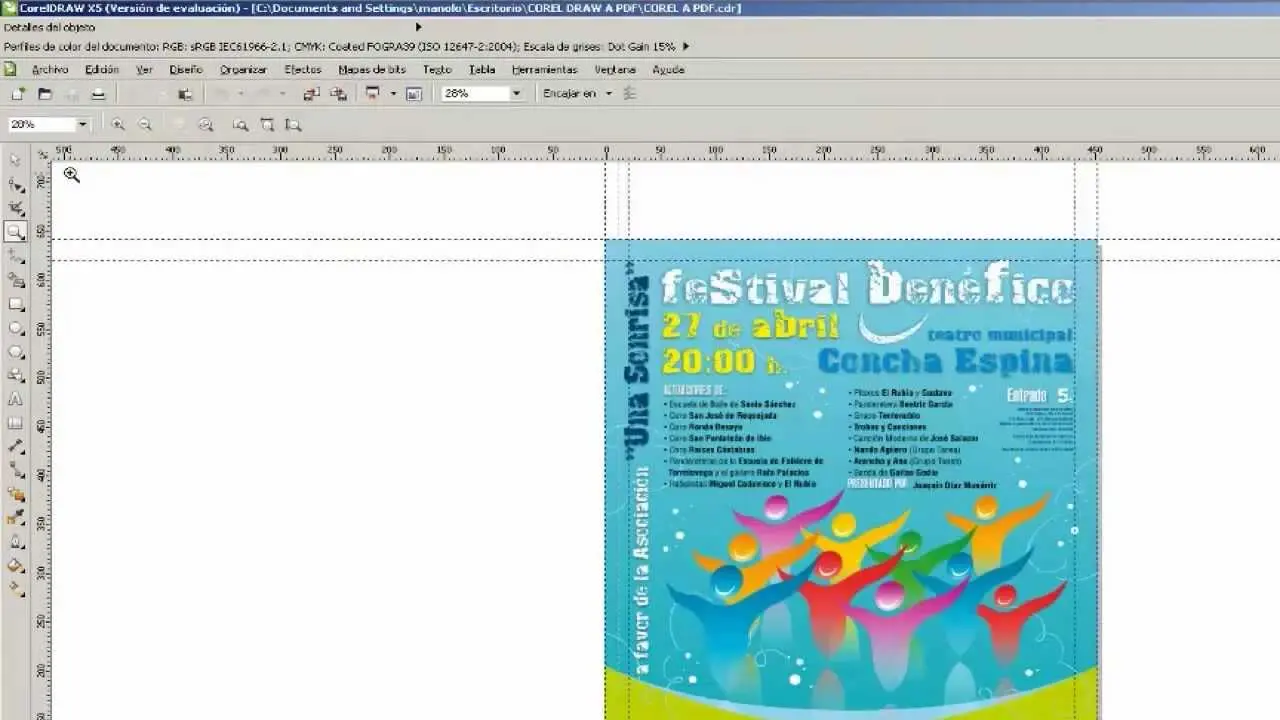Click the 28% zoom level input field
The width and height of the screenshot is (1280, 720).
coord(476,94)
